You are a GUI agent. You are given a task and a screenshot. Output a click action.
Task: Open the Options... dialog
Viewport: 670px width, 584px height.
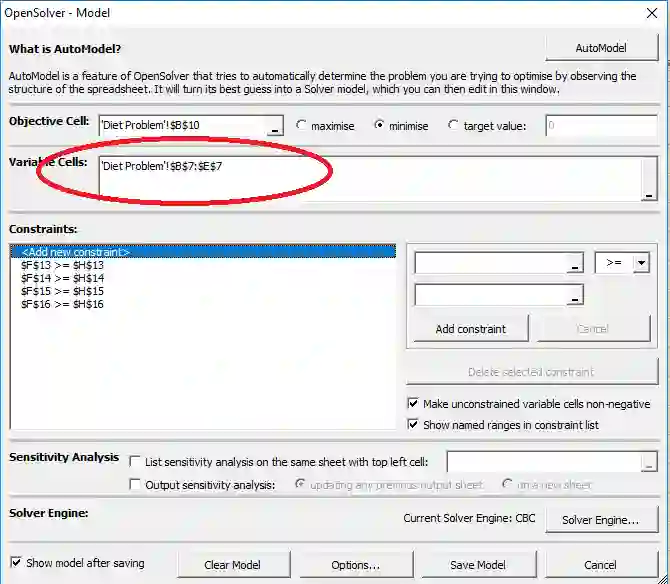[x=356, y=565]
